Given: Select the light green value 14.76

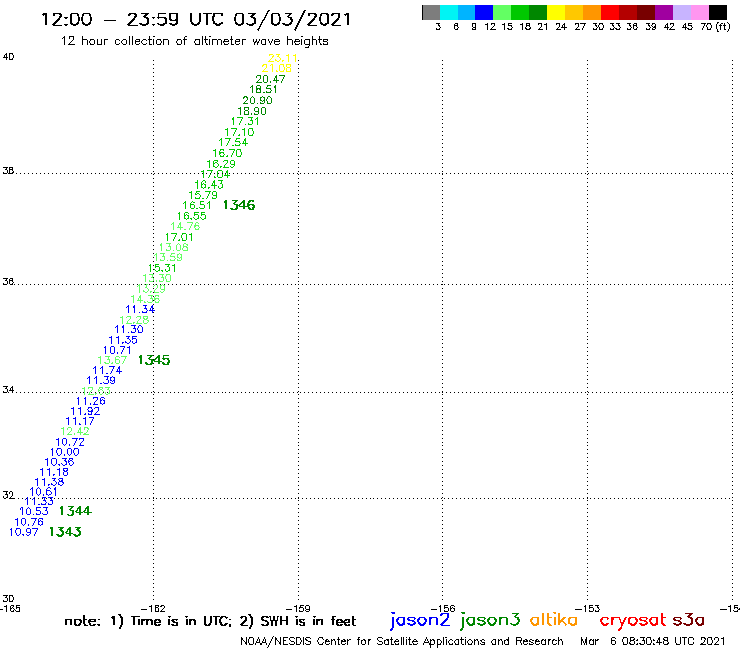Looking at the screenshot, I should tap(185, 227).
